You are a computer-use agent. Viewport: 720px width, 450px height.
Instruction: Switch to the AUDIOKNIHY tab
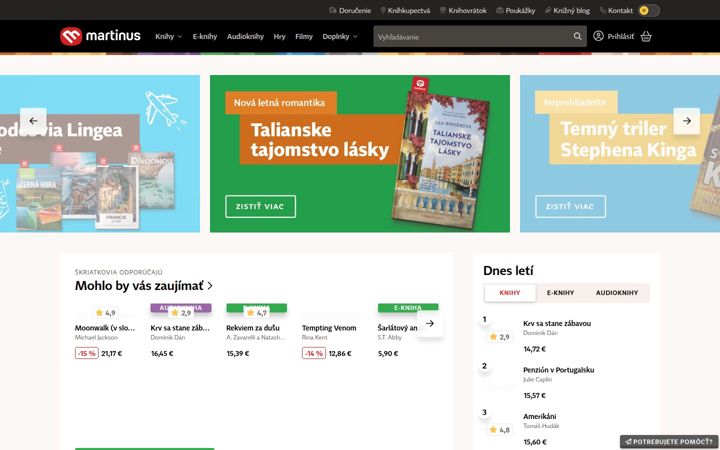point(617,293)
